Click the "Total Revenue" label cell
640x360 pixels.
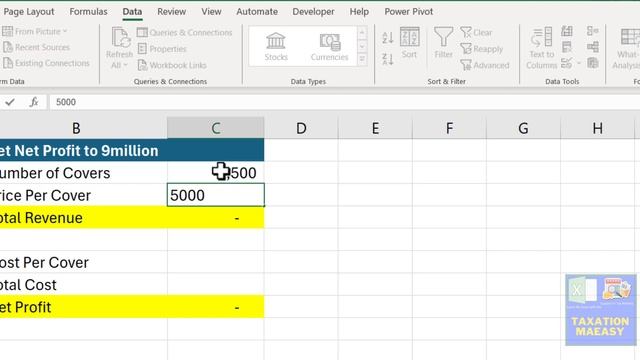[x=83, y=218]
